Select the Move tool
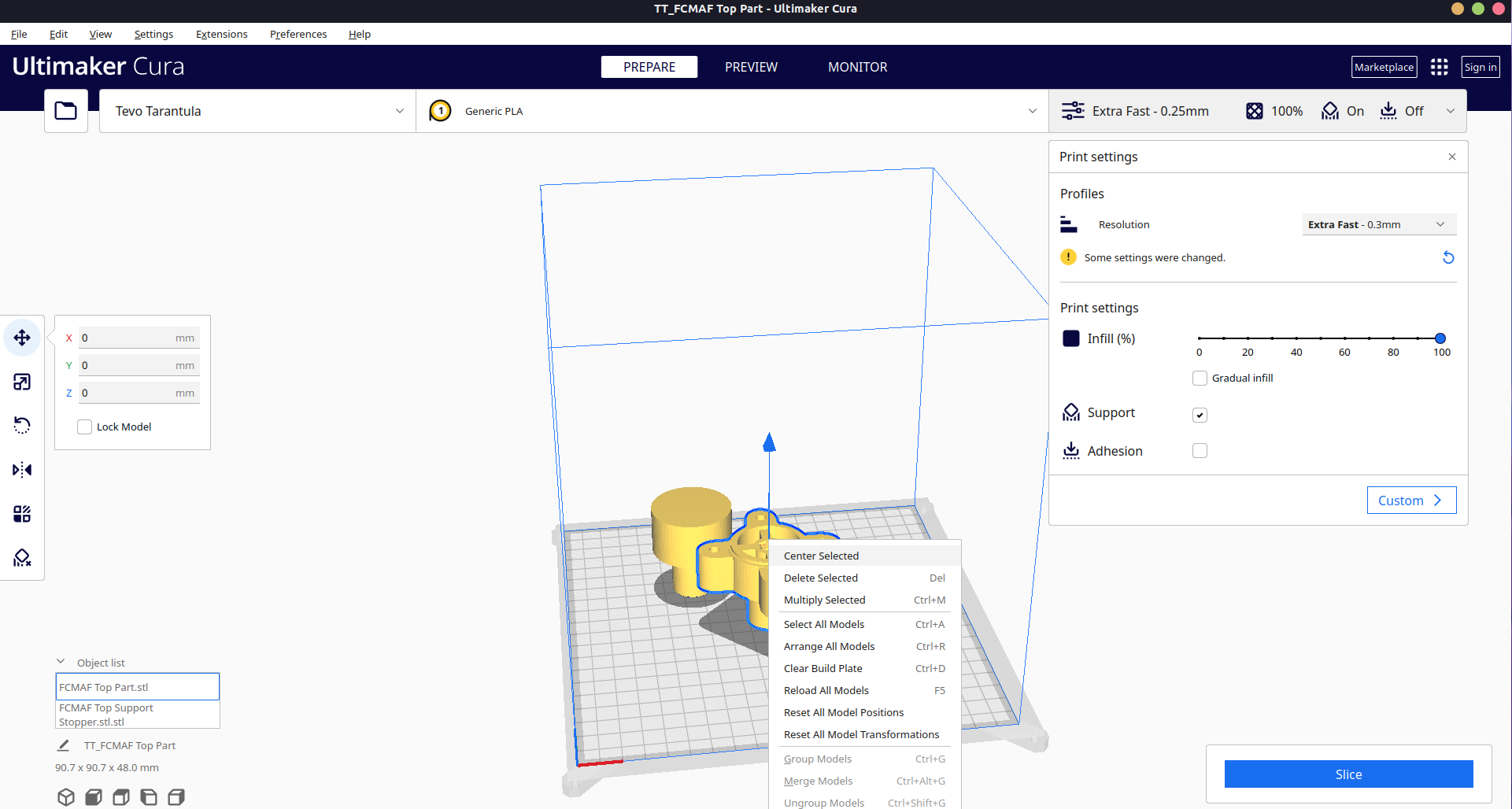This screenshot has width=1512, height=809. pos(22,338)
